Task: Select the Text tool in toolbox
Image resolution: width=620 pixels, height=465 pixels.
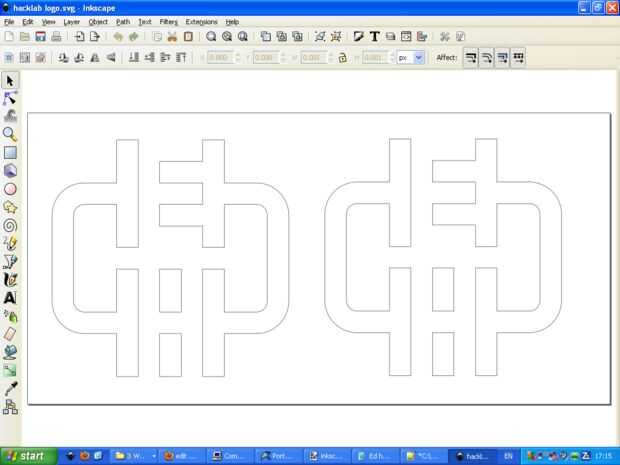Action: click(10, 298)
